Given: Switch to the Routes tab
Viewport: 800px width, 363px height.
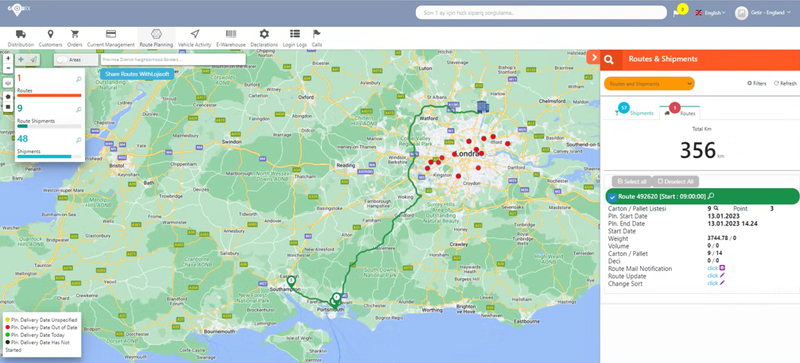Looking at the screenshot, I should coord(681,112).
